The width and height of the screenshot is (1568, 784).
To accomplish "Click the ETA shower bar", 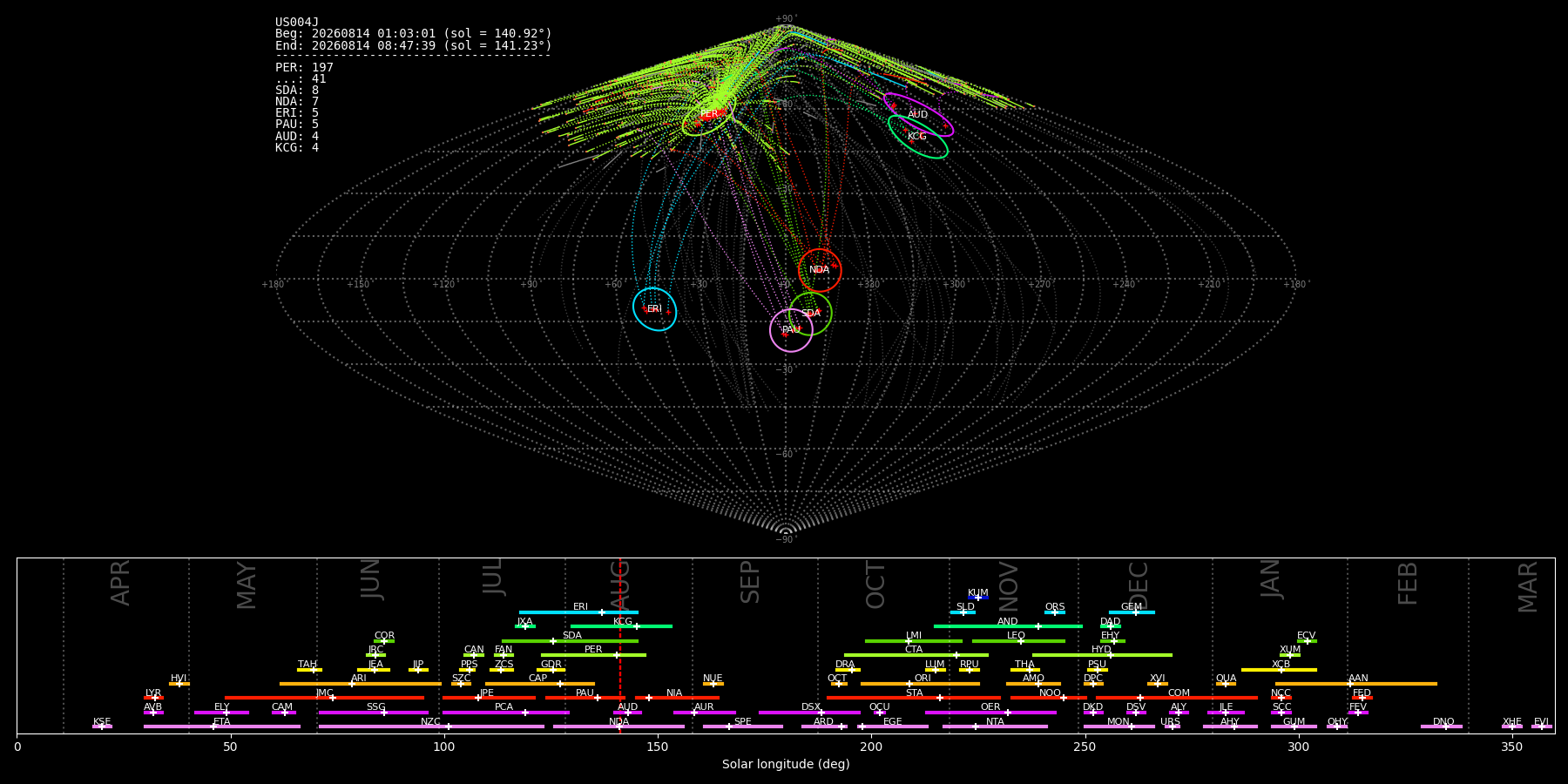I will click(222, 727).
